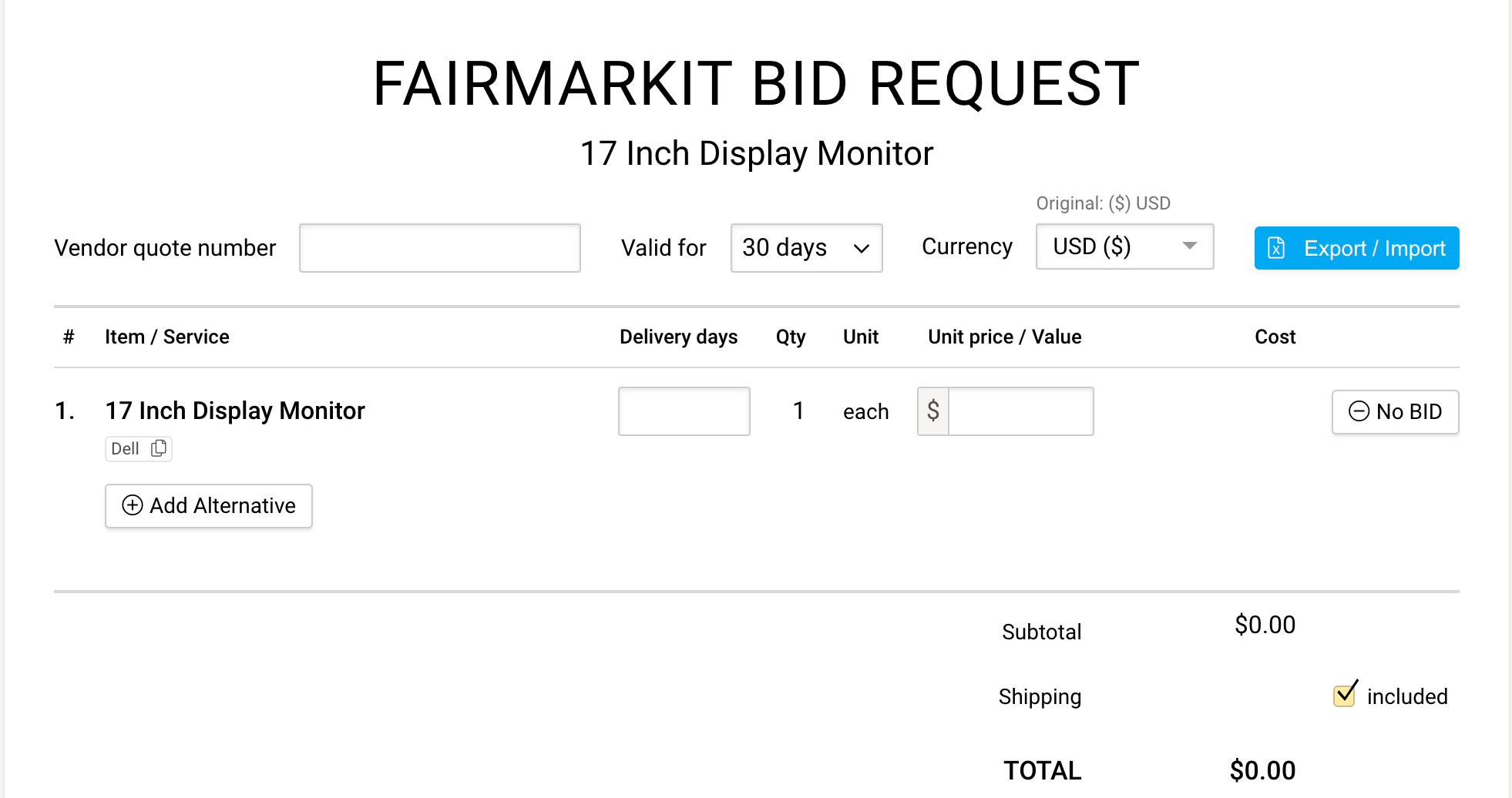Open the Valid for 30 days dropdown
1512x798 pixels.
(x=806, y=248)
